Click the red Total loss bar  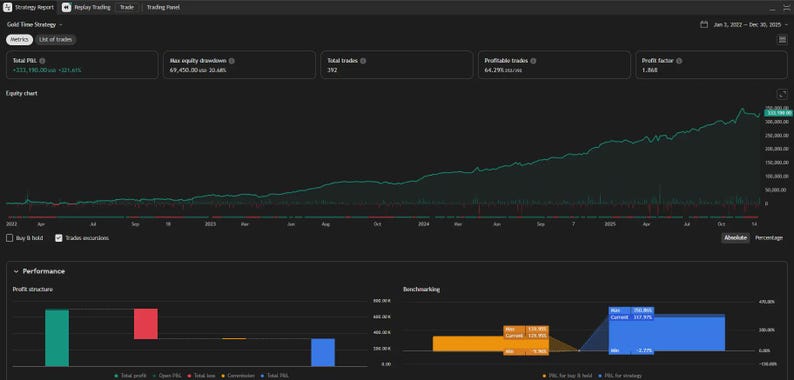[x=146, y=324]
